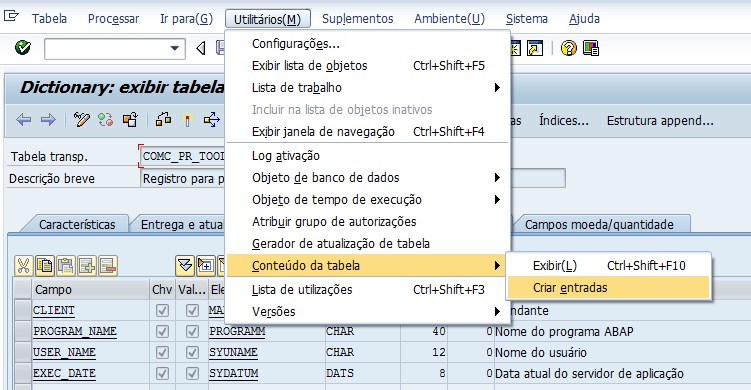Click the active/inactive switch icon

click(105, 119)
